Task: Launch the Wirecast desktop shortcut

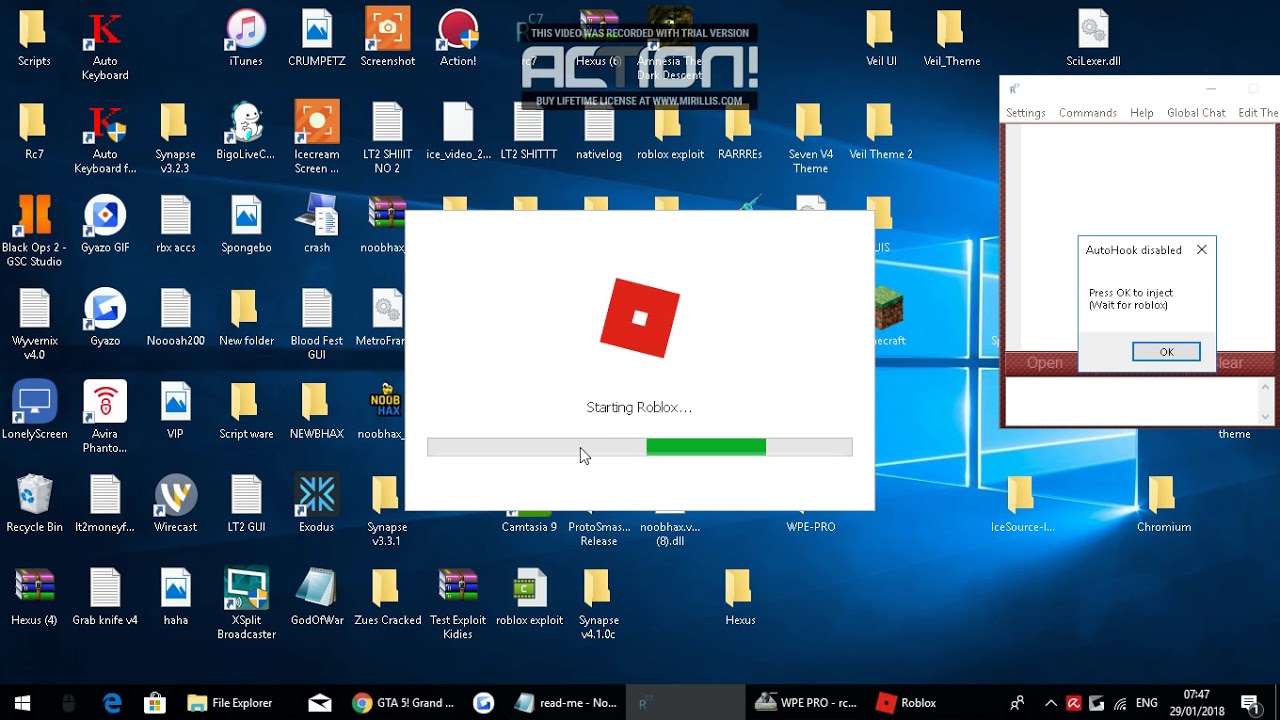Action: point(175,503)
